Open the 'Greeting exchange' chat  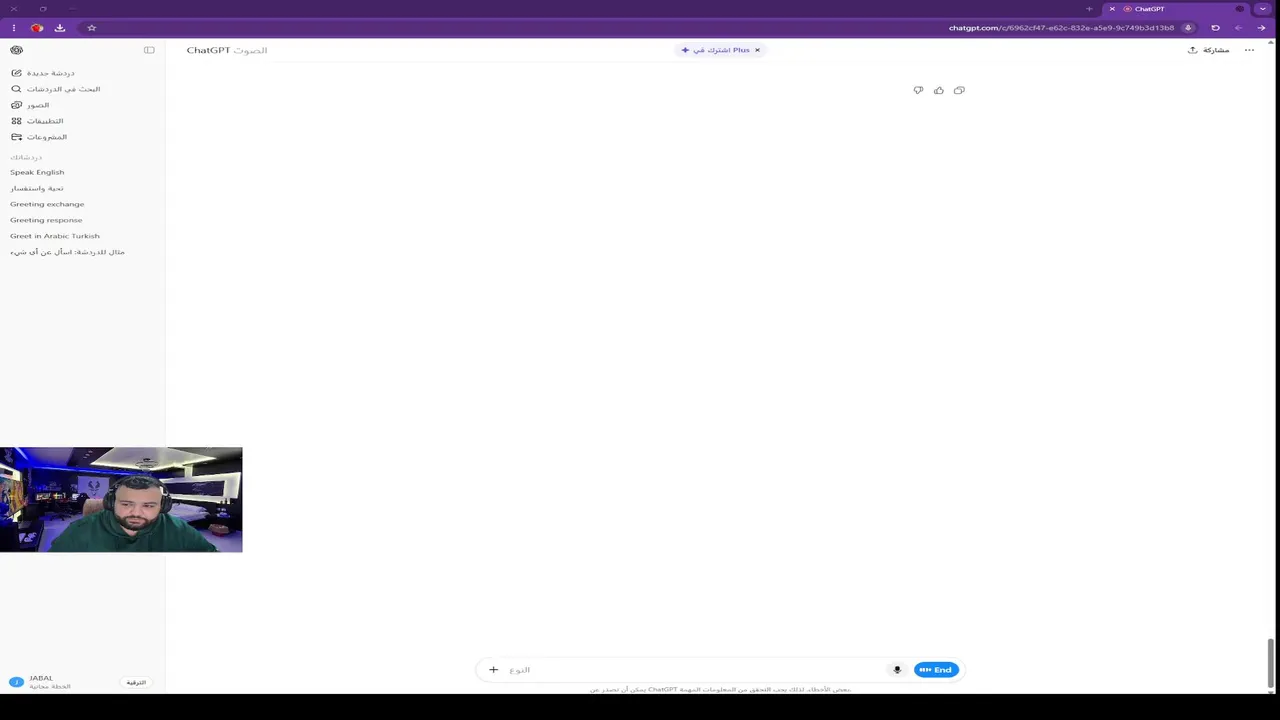[x=47, y=204]
